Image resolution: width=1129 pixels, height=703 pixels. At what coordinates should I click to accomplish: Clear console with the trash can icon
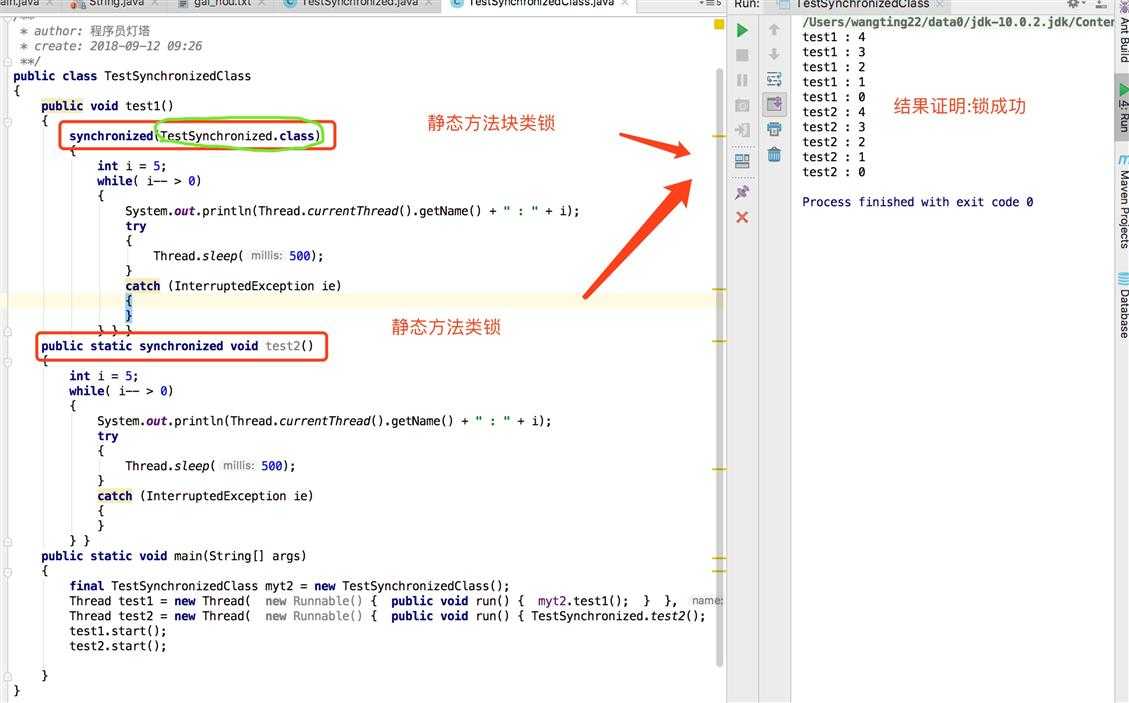tap(774, 154)
